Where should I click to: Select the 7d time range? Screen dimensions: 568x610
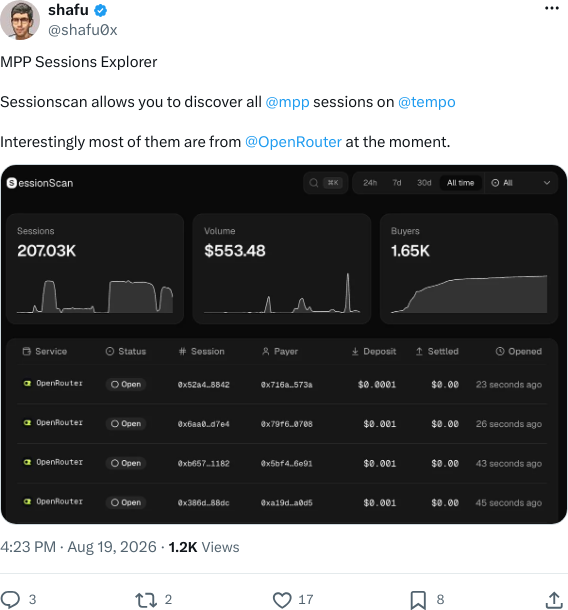coord(397,183)
